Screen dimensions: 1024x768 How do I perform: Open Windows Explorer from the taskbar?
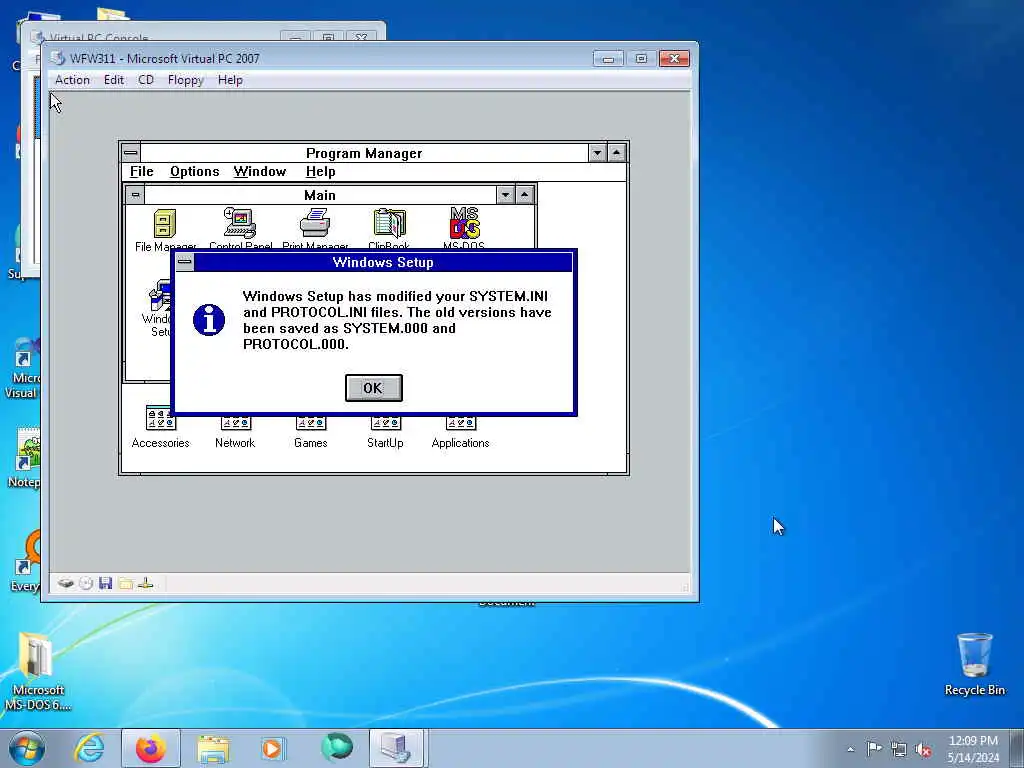click(214, 749)
